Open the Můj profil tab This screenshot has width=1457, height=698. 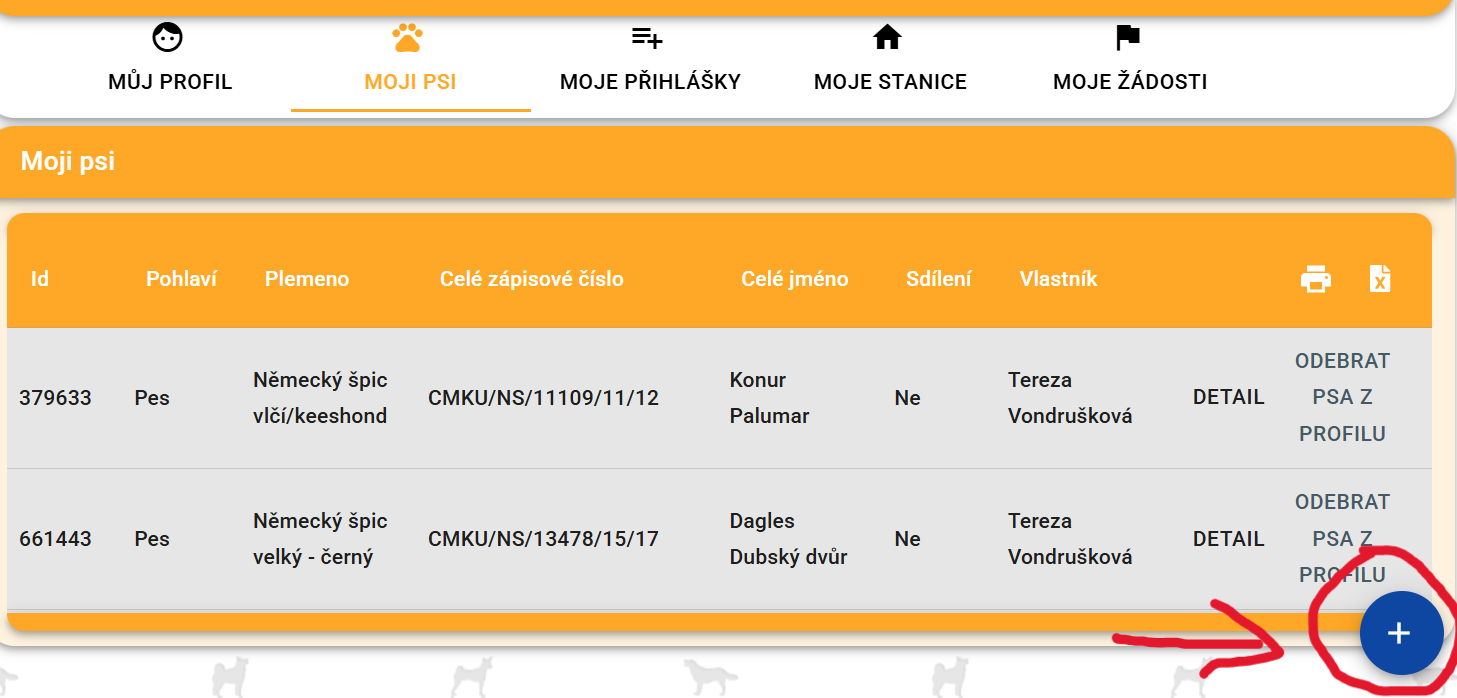[x=170, y=81]
